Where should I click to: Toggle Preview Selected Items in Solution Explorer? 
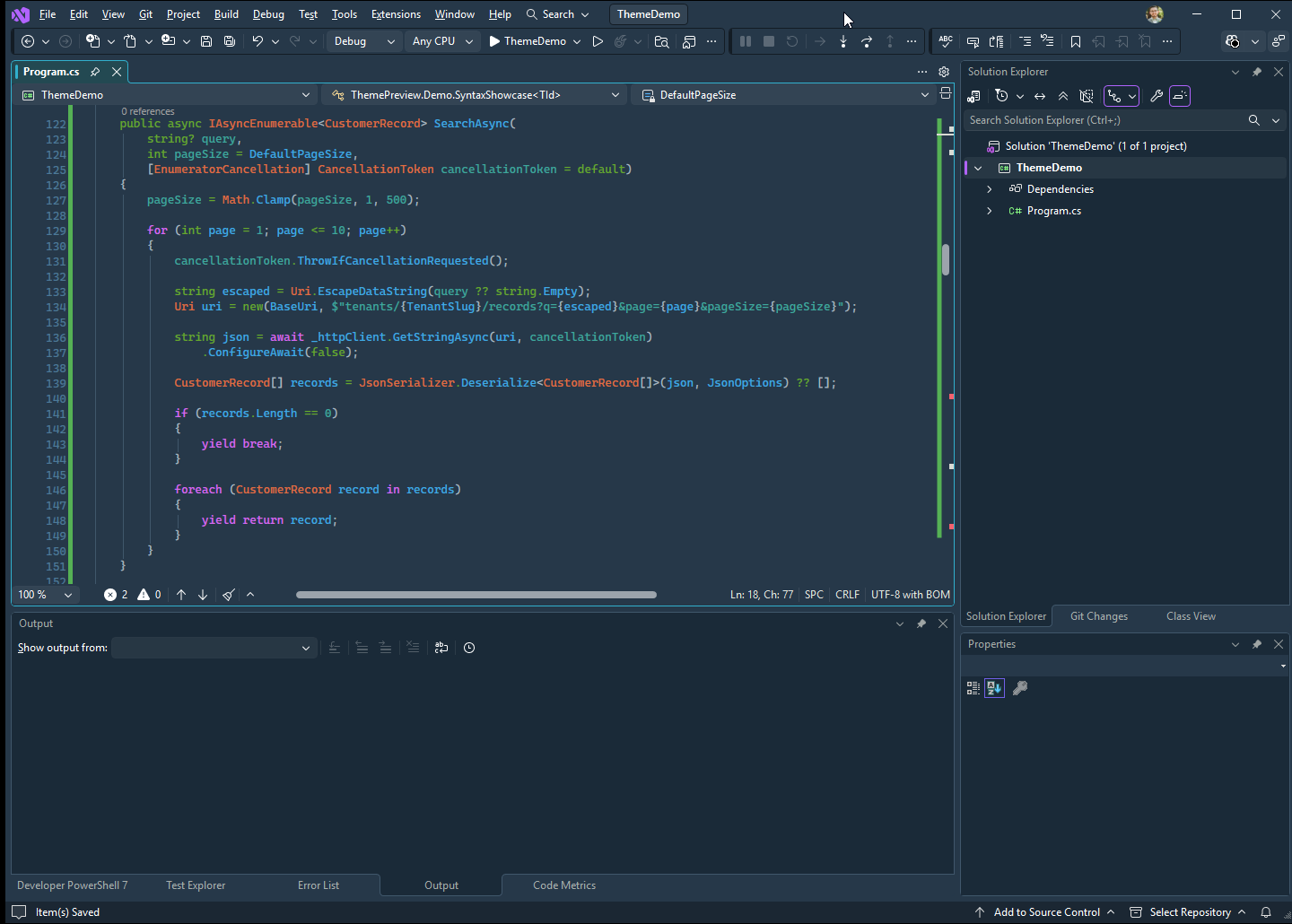pyautogui.click(x=1180, y=96)
